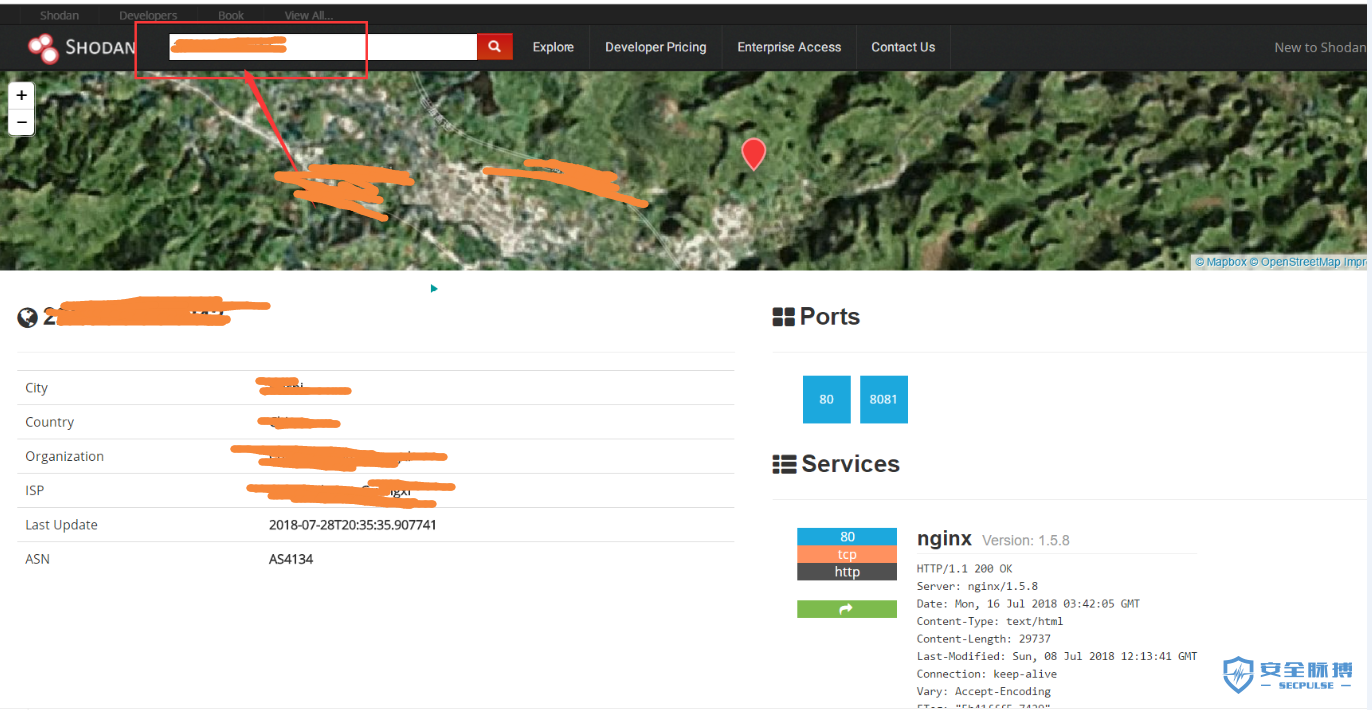Click the Server: nginx/1.5.8 line
1372x710 pixels.
pos(977,587)
